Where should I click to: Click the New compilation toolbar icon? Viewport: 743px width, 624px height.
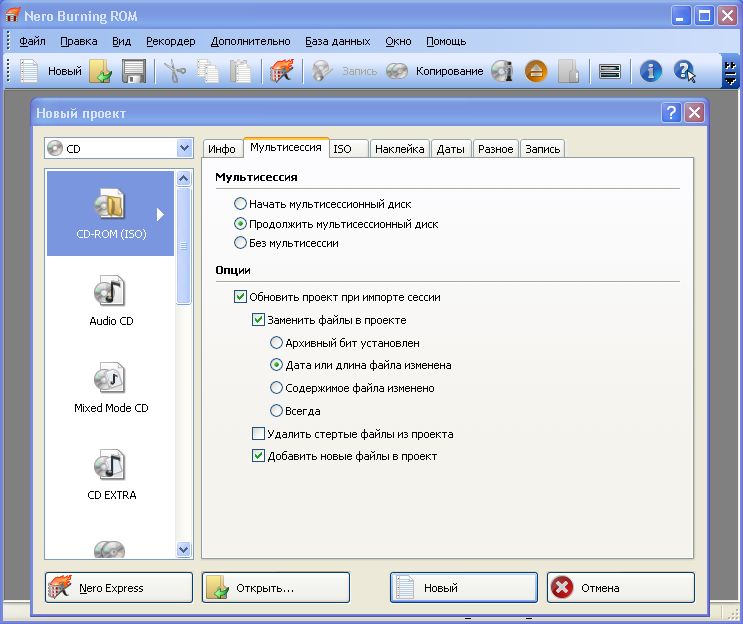[29, 72]
